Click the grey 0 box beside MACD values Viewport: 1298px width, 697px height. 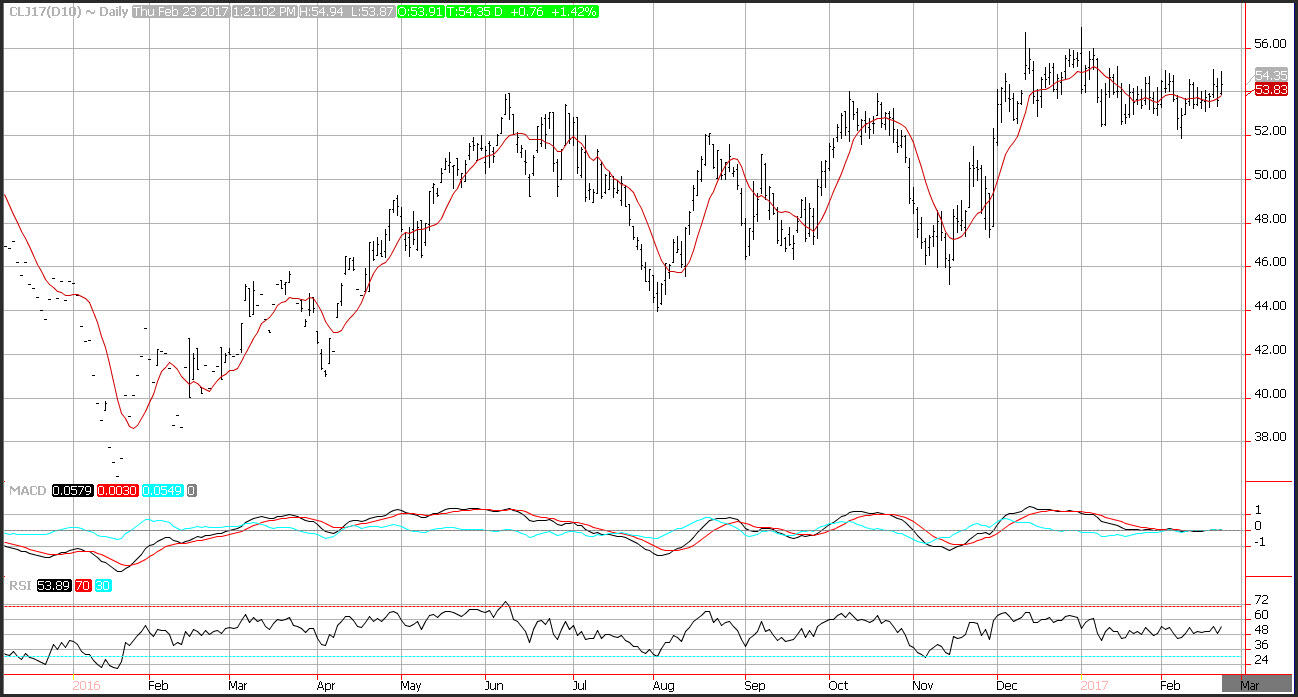click(192, 490)
